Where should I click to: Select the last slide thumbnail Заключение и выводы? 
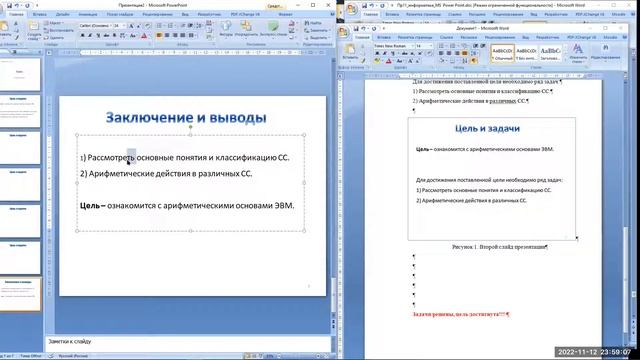coord(20,294)
